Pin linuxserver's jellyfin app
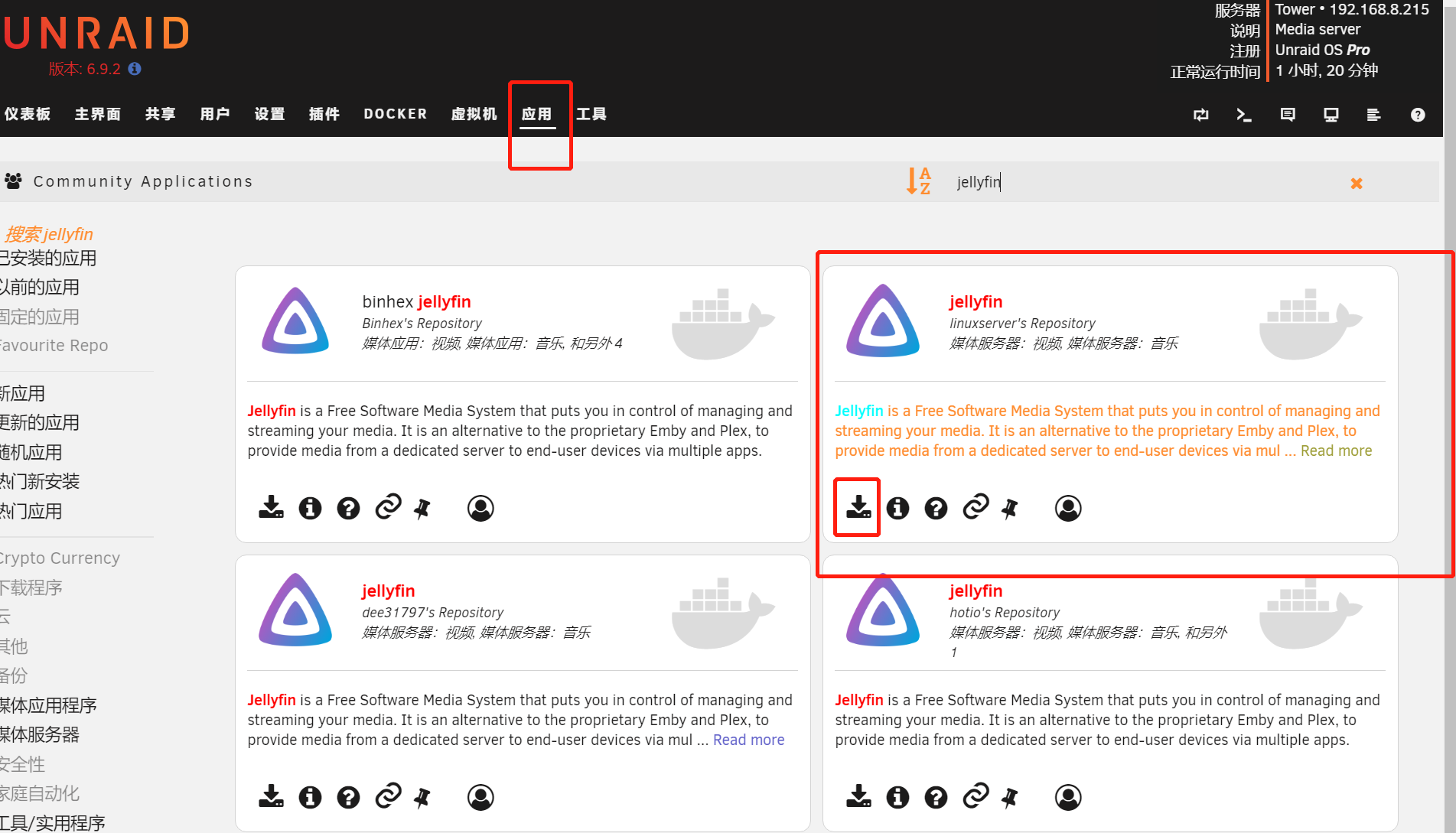 (1010, 508)
